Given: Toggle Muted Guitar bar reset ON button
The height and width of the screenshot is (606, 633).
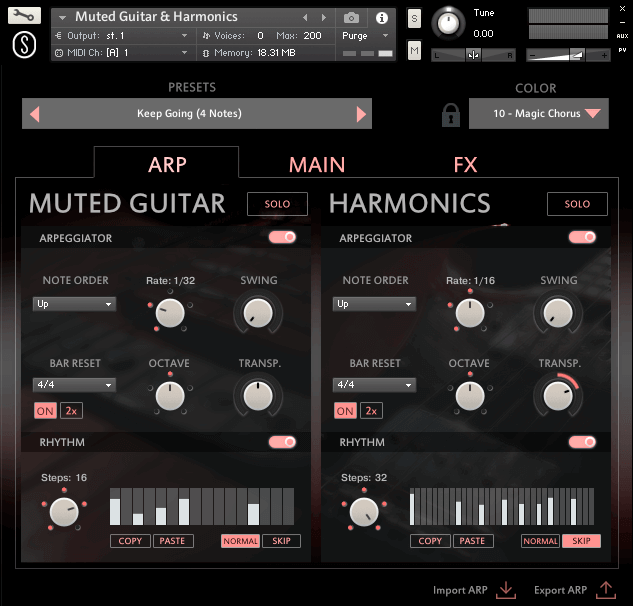Looking at the screenshot, I should click(45, 411).
